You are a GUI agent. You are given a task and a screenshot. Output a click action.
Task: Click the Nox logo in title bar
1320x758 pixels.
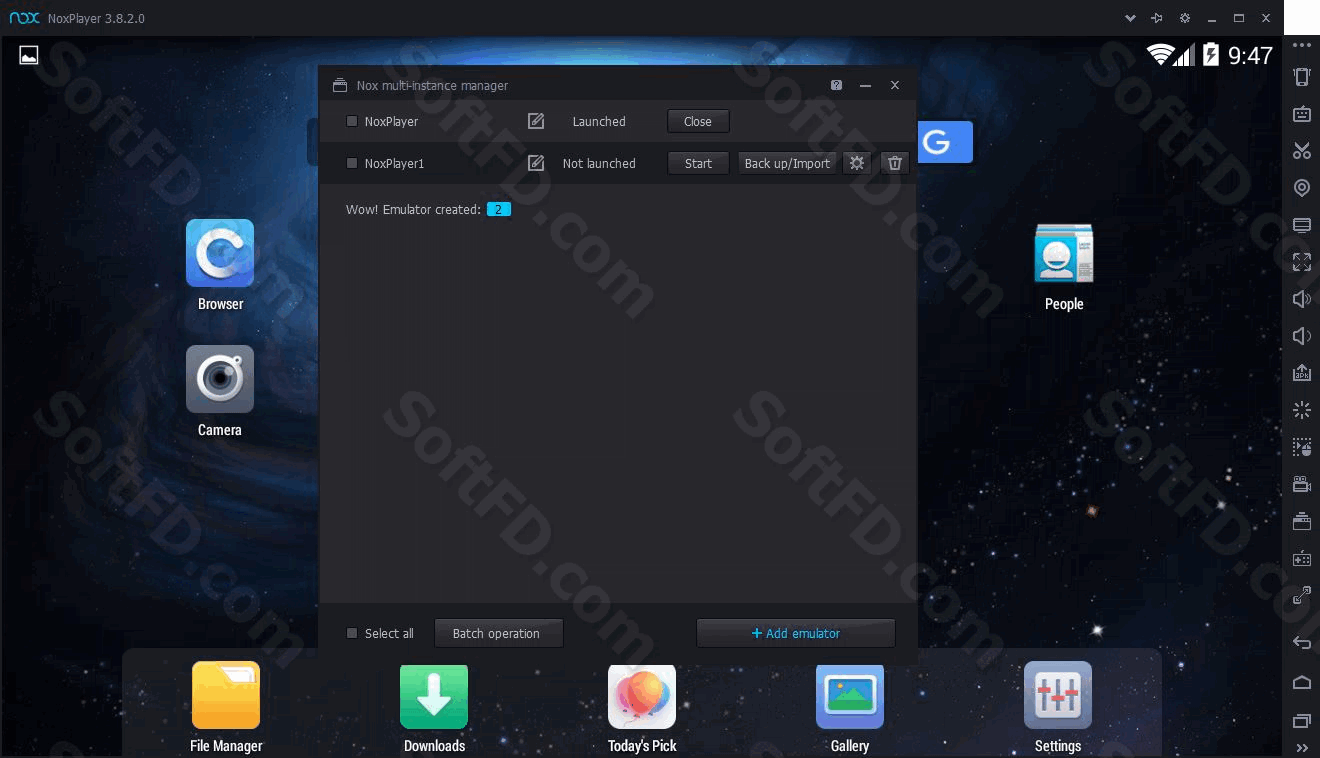point(24,18)
